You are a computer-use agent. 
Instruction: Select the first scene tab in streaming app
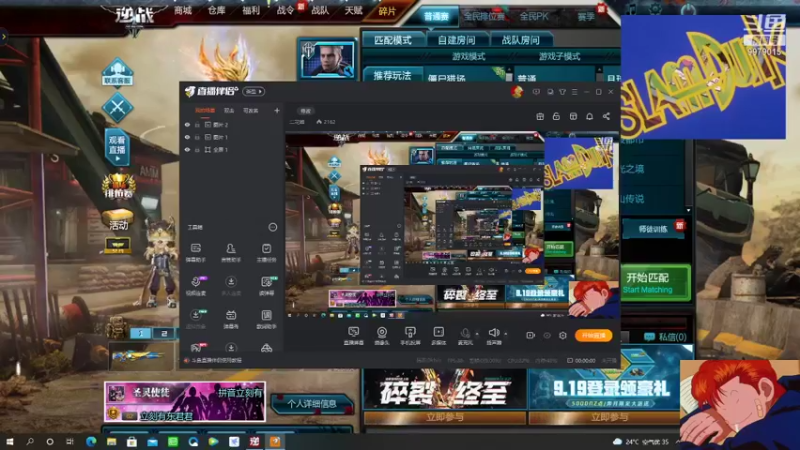tap(205, 110)
